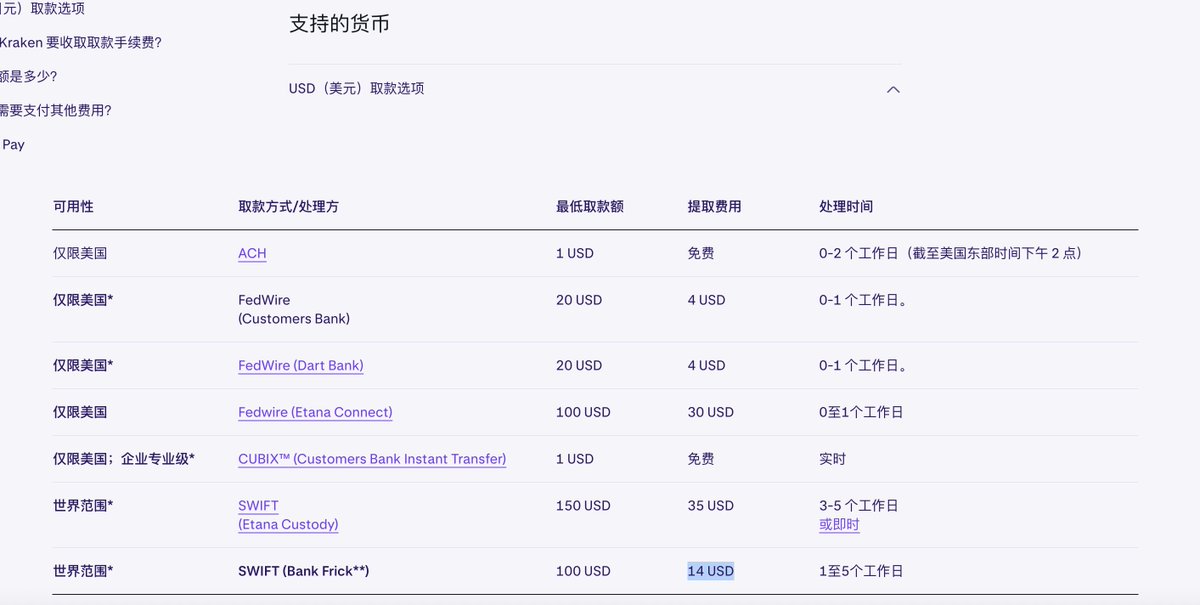Viewport: 1200px width, 605px height.
Task: Open the Fedwire (Etana Connect) link
Action: point(315,412)
